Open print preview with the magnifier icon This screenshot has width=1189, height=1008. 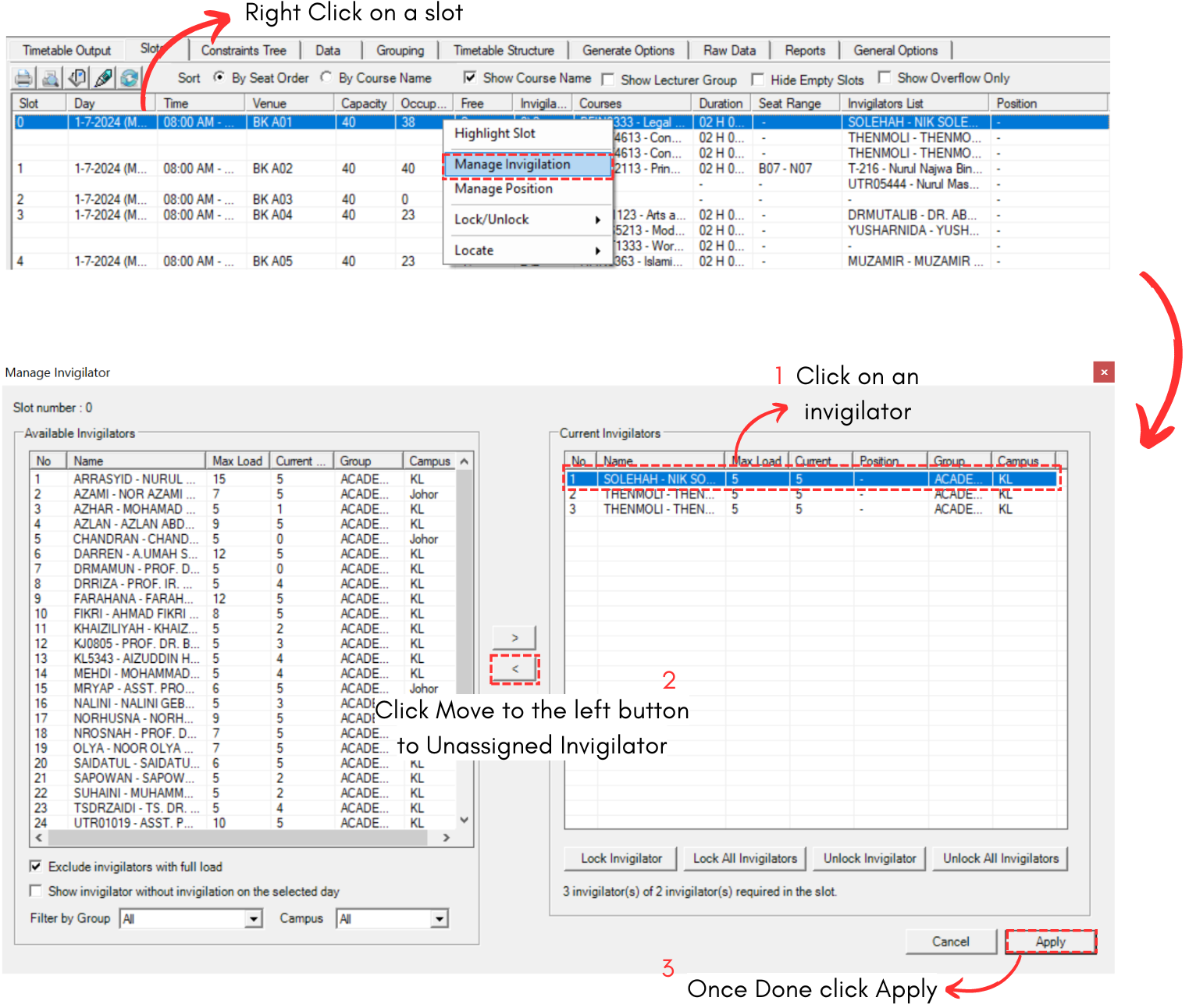[51, 78]
